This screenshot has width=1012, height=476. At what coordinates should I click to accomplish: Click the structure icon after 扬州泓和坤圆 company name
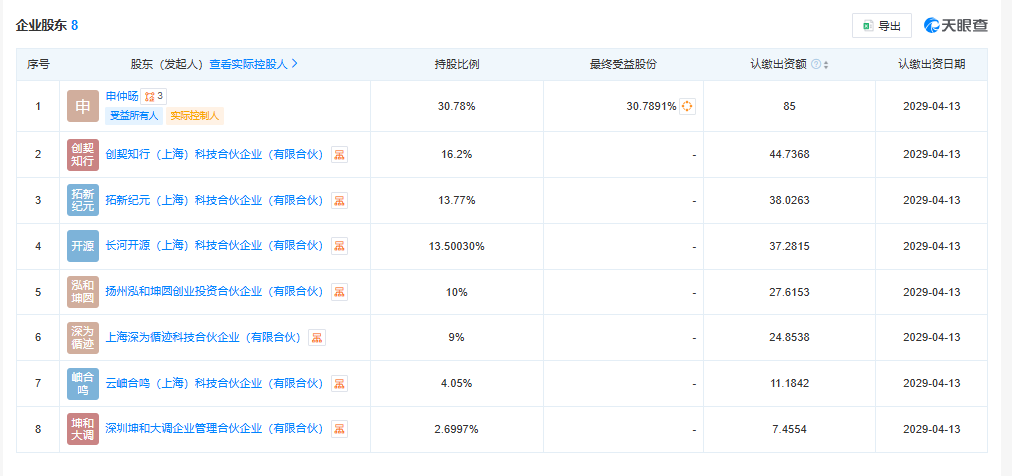tap(339, 292)
